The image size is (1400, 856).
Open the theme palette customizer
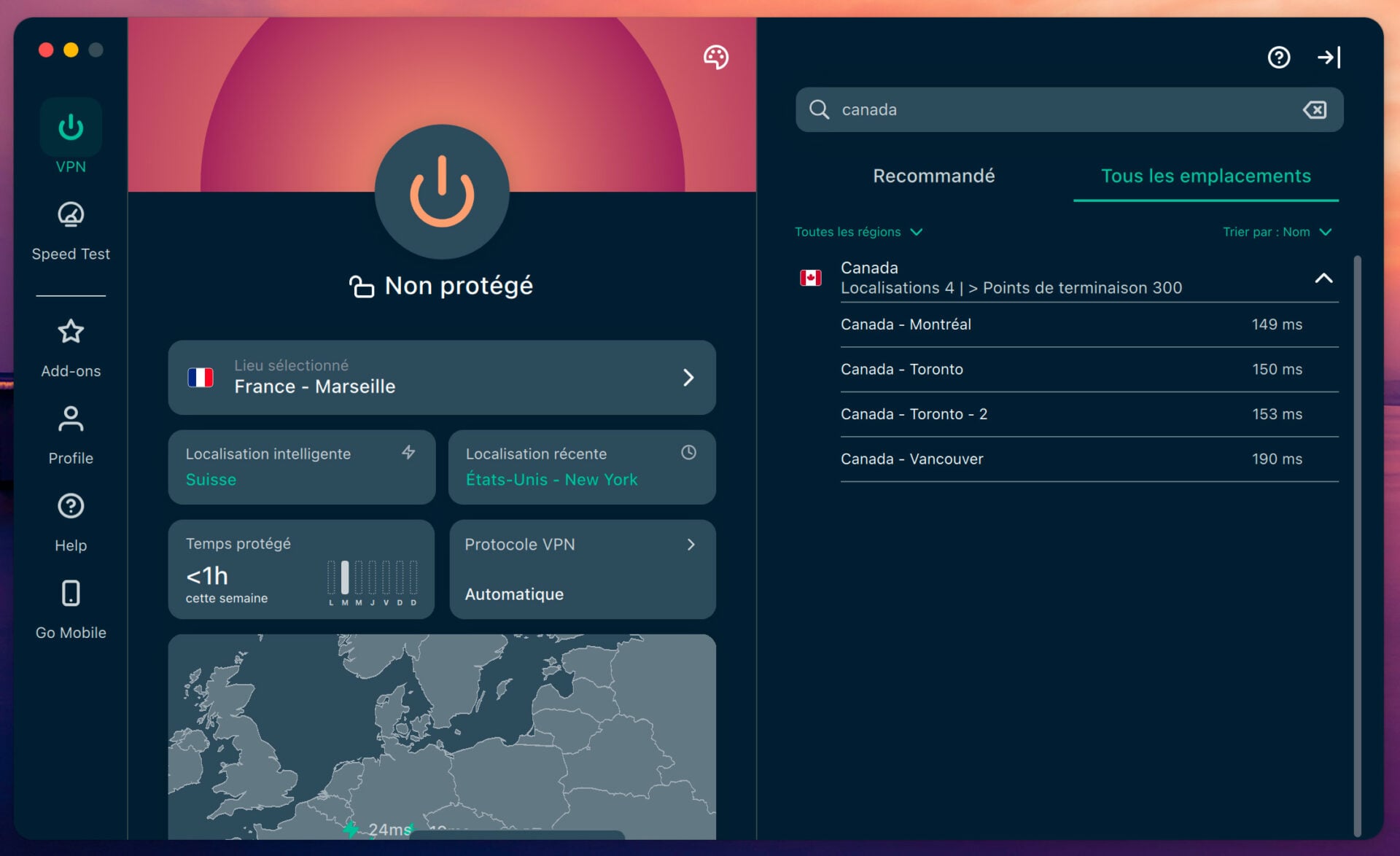pyautogui.click(x=715, y=57)
